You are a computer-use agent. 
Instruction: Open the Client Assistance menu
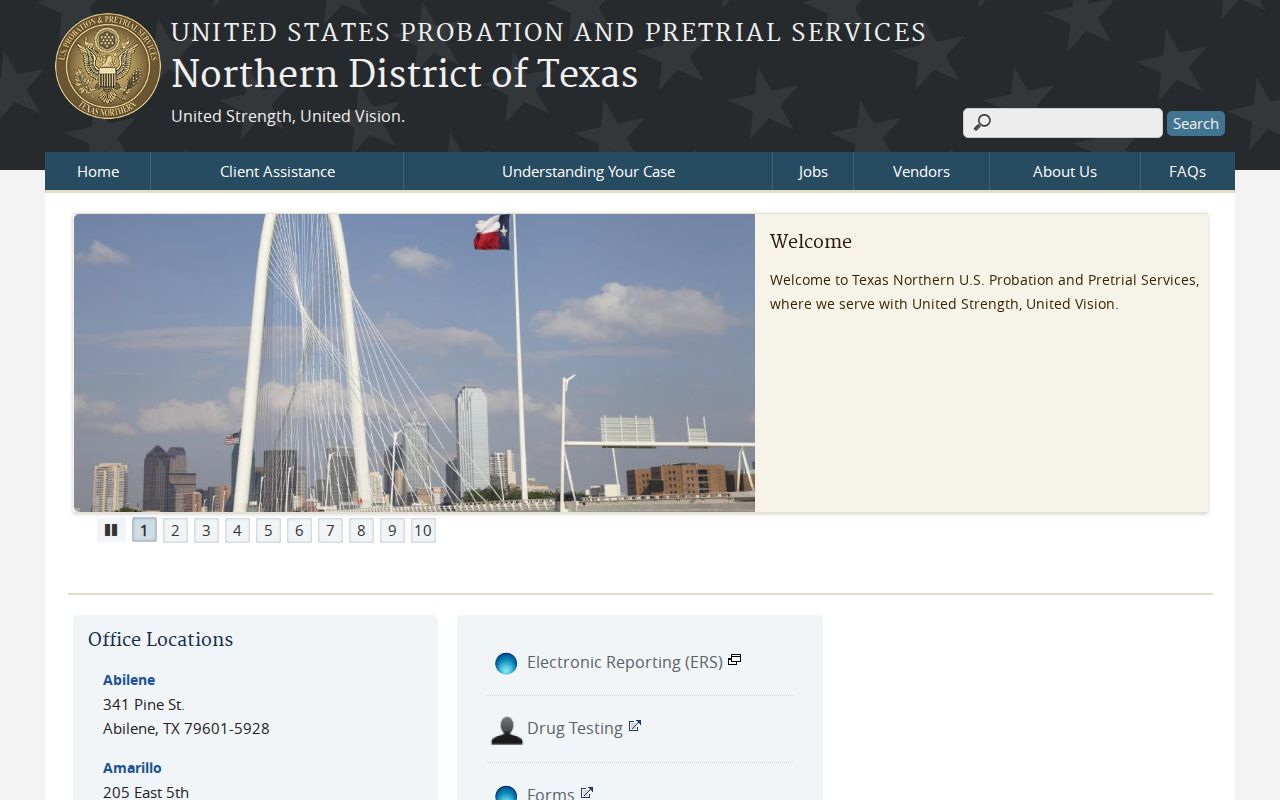tap(277, 171)
